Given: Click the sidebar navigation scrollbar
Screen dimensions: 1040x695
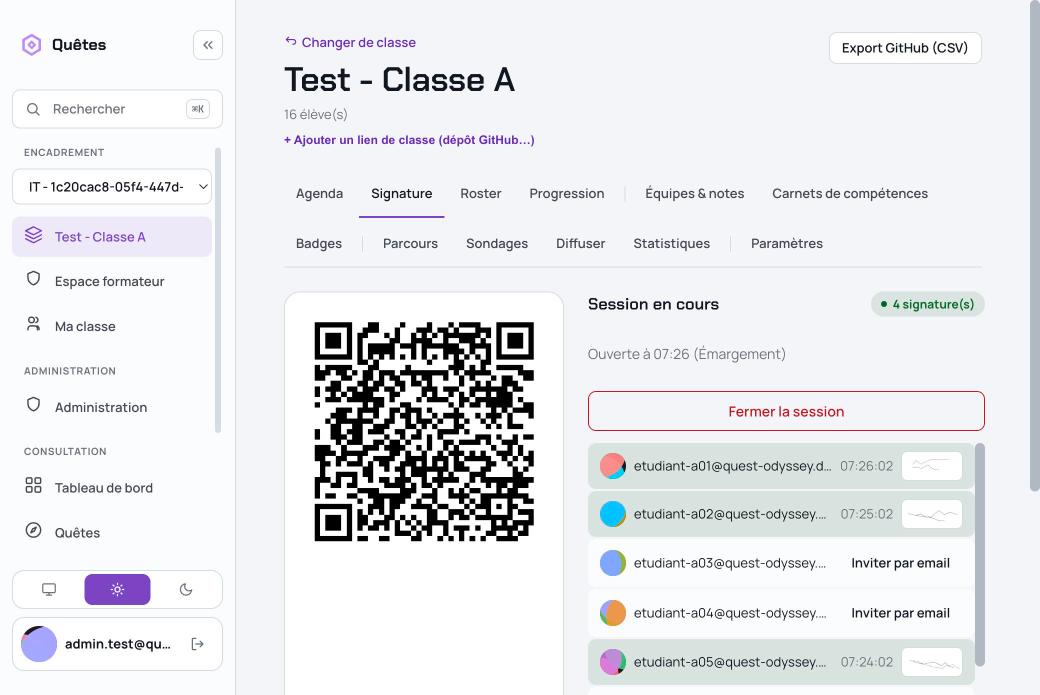Looking at the screenshot, I should pyautogui.click(x=218, y=290).
